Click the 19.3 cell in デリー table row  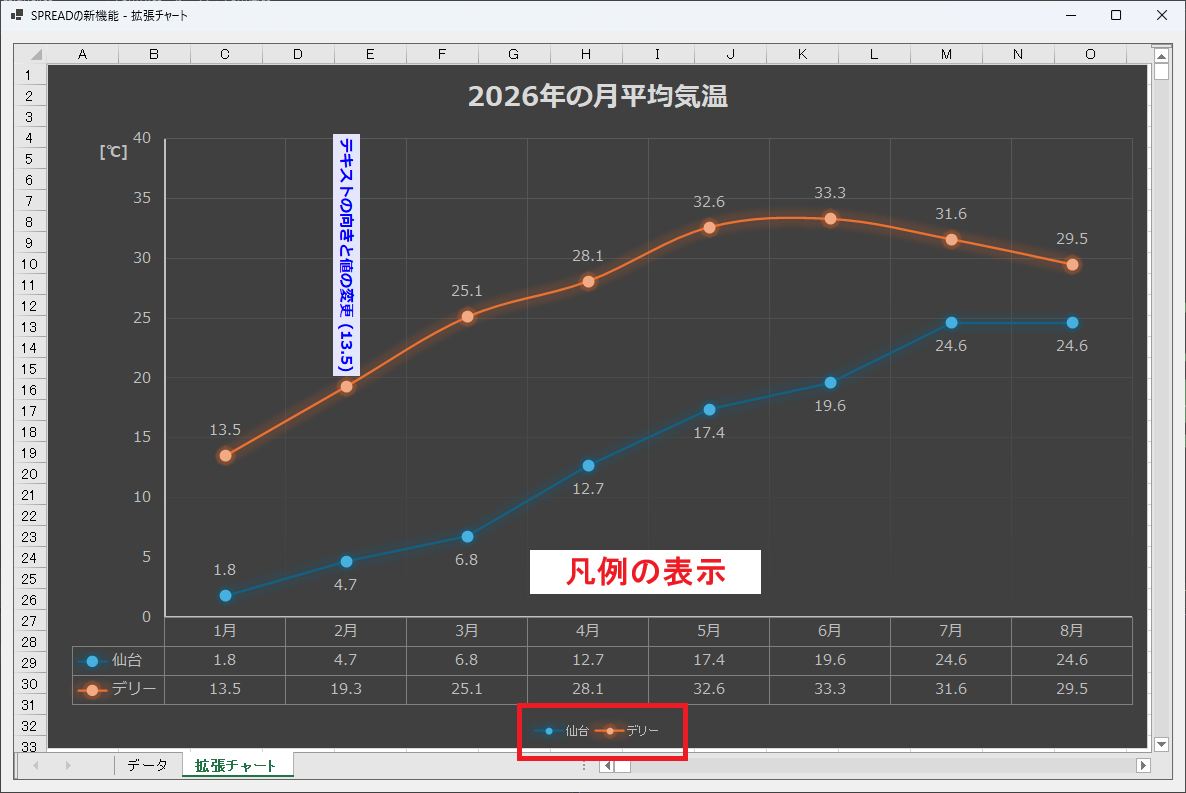(346, 689)
